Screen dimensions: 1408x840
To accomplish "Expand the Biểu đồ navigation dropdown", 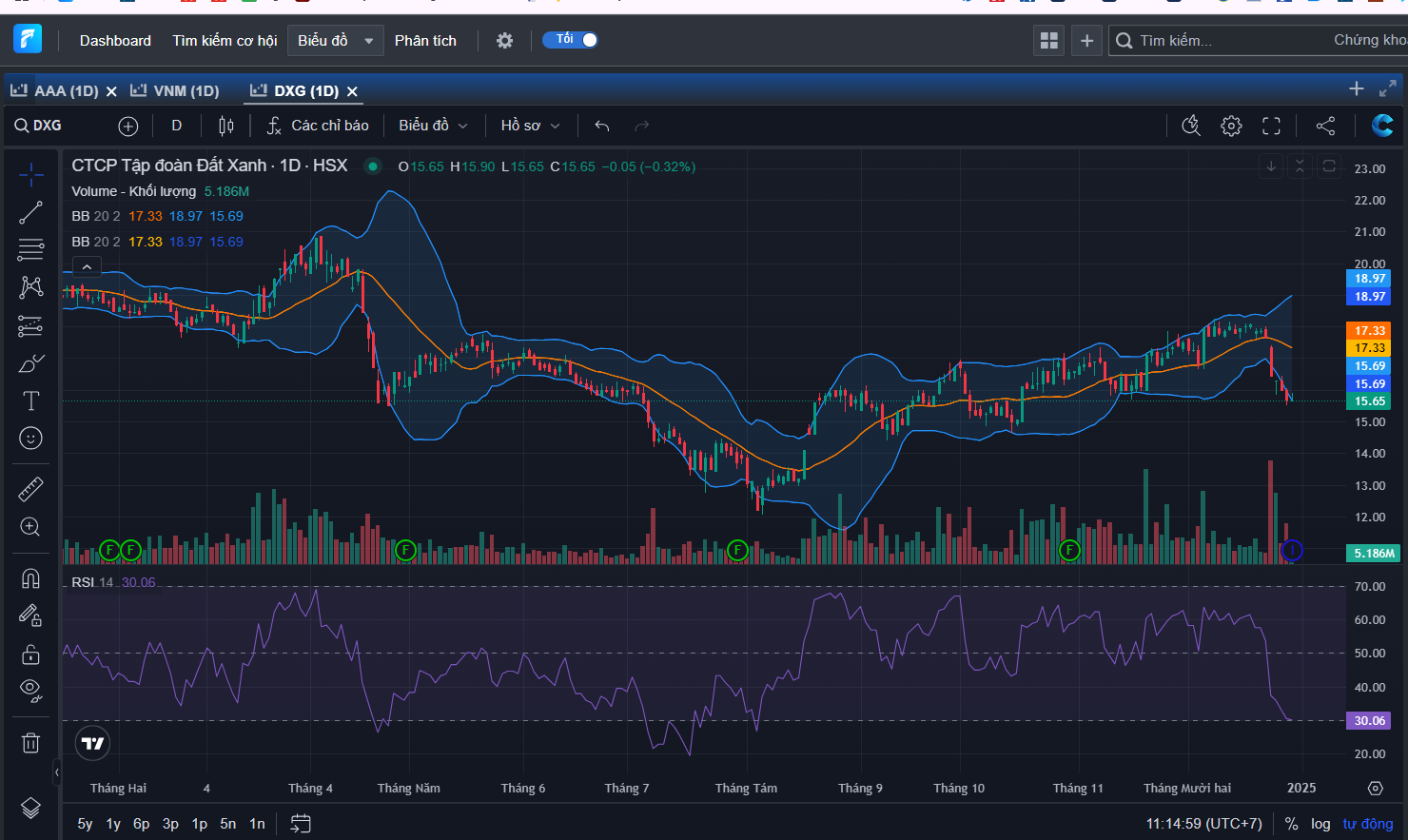I will pyautogui.click(x=336, y=40).
